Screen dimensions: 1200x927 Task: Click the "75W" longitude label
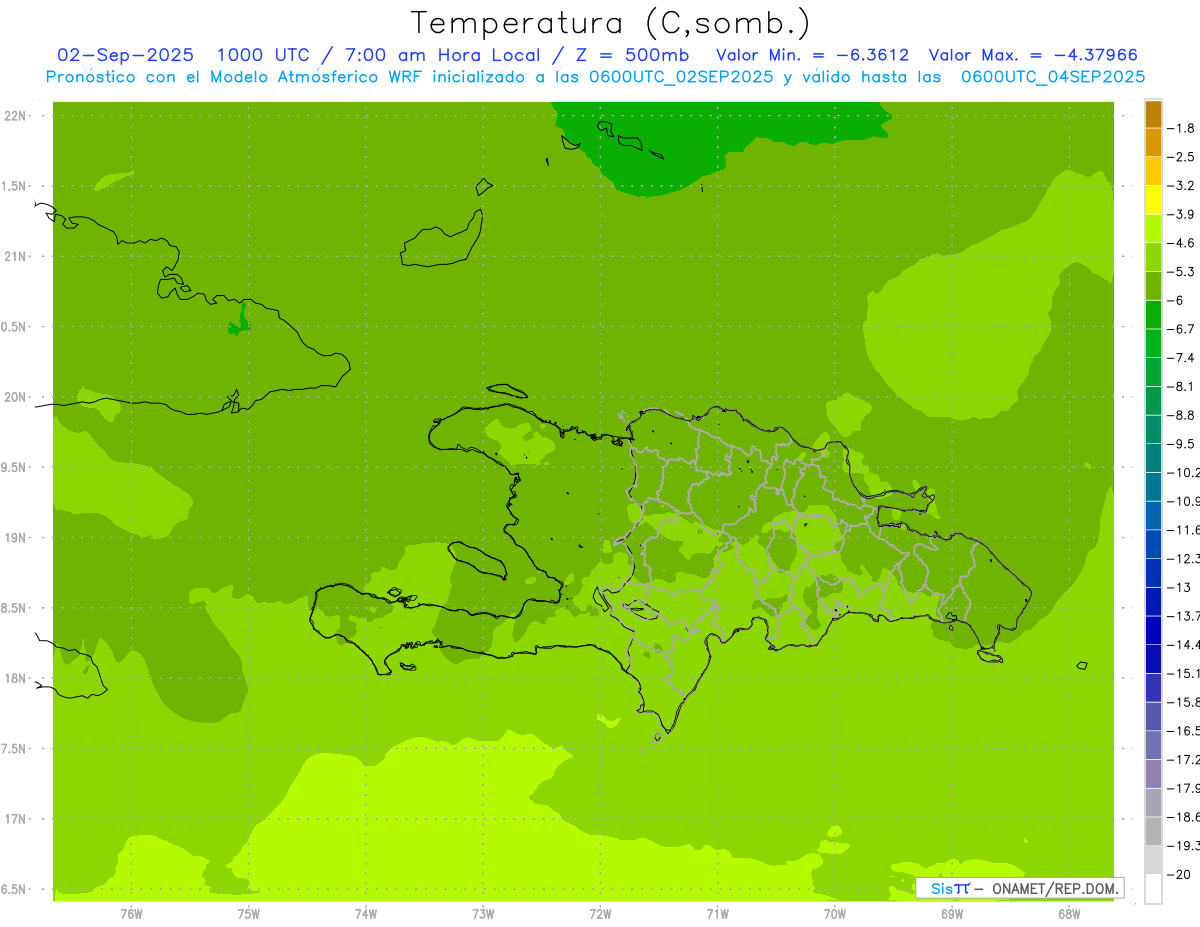[248, 913]
